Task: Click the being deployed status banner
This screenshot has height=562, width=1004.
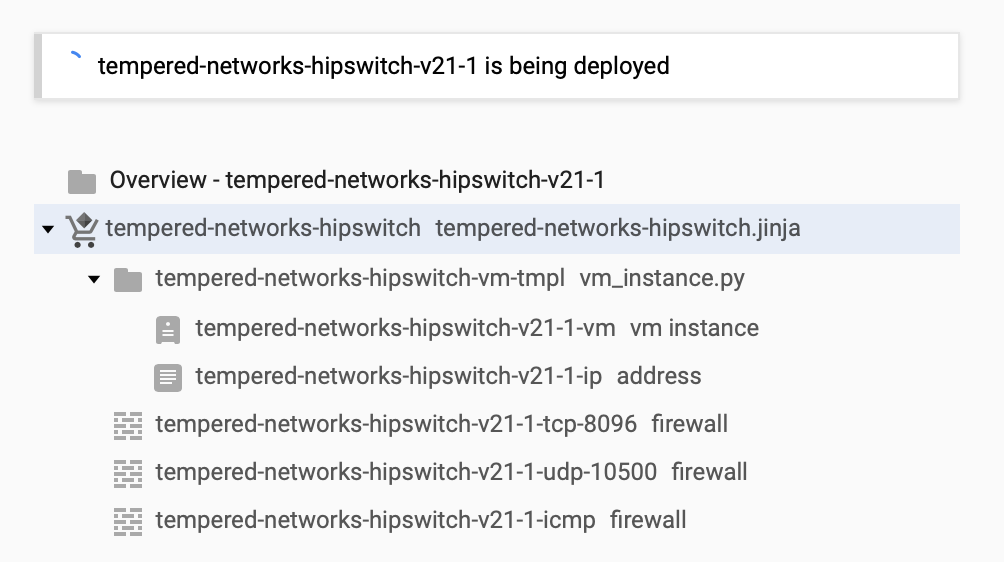Action: coord(383,66)
